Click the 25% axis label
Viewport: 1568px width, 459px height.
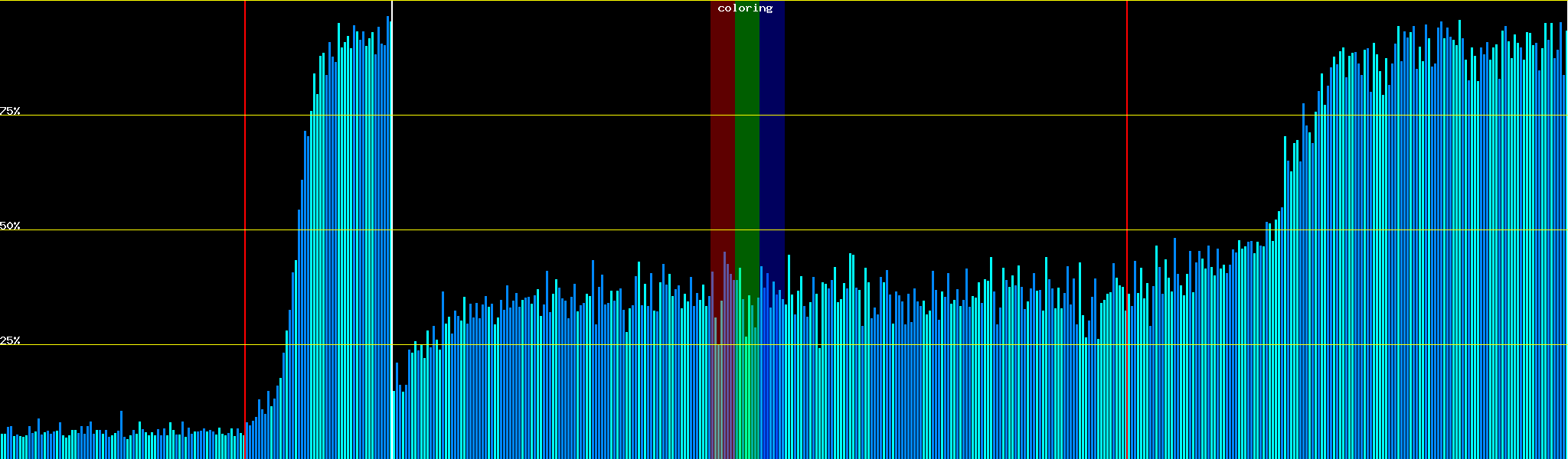[x=10, y=340]
